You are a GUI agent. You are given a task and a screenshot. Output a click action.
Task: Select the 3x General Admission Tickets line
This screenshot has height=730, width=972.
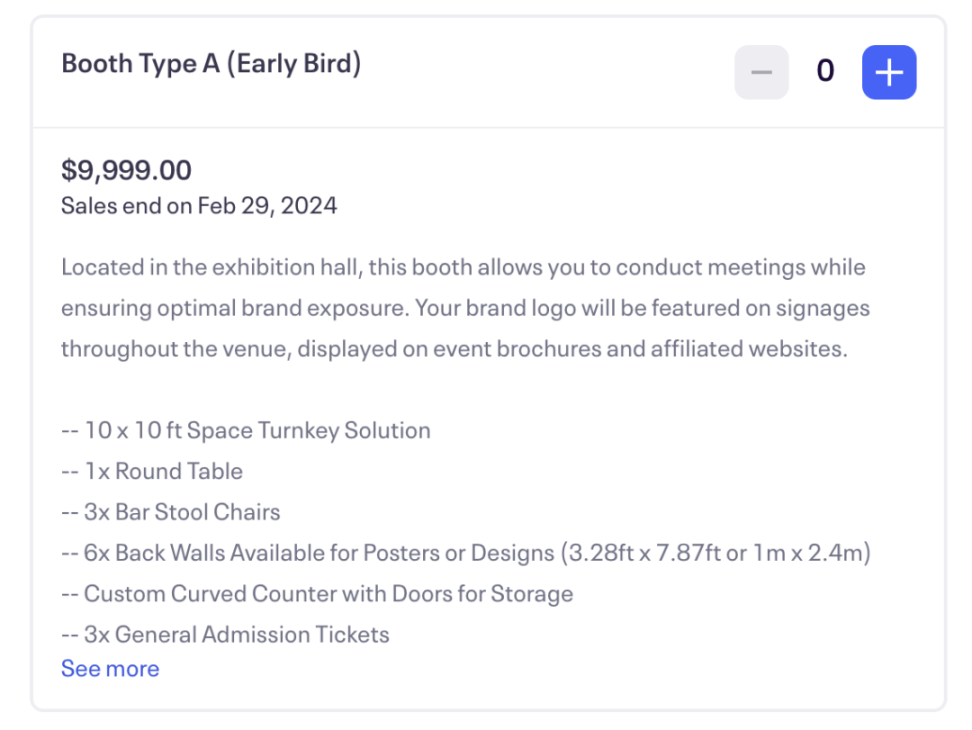(x=225, y=634)
